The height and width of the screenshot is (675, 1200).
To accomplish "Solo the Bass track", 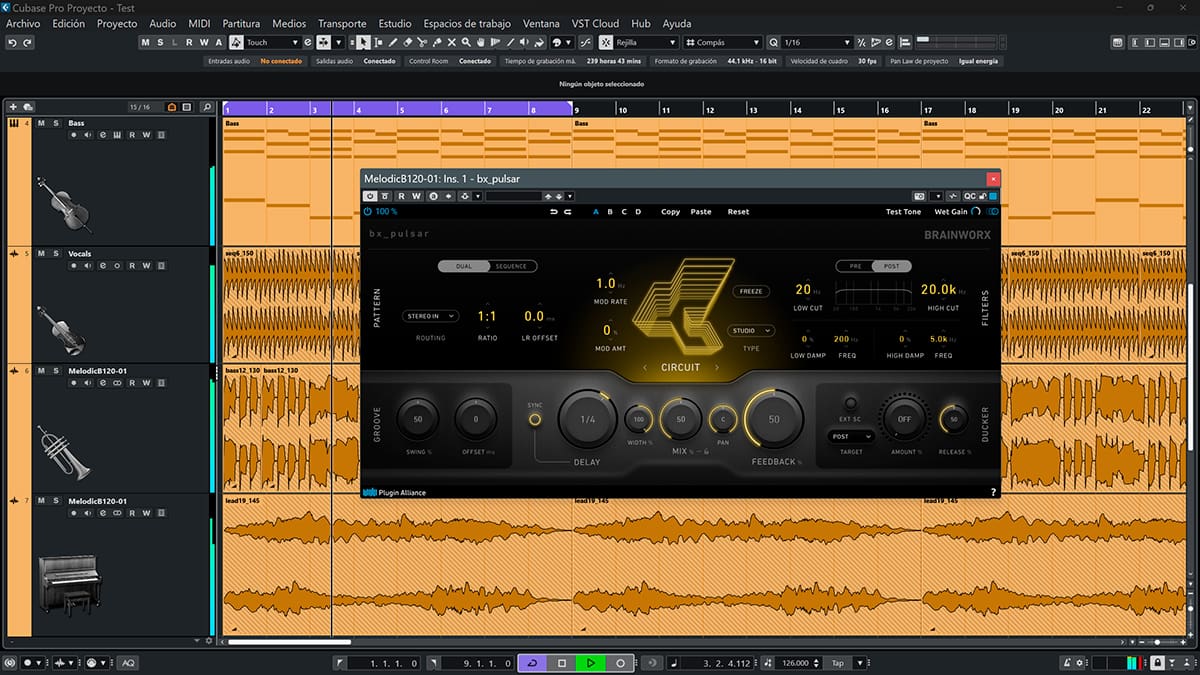I will pyautogui.click(x=56, y=123).
